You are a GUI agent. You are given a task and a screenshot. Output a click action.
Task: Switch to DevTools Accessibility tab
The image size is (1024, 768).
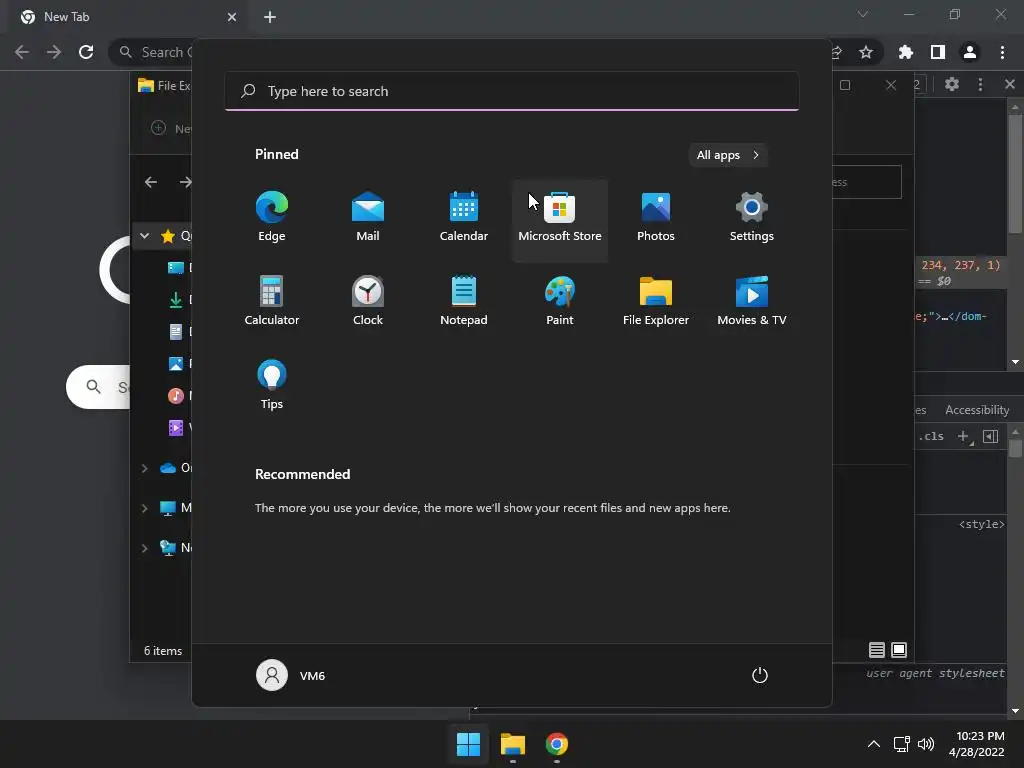tap(977, 410)
